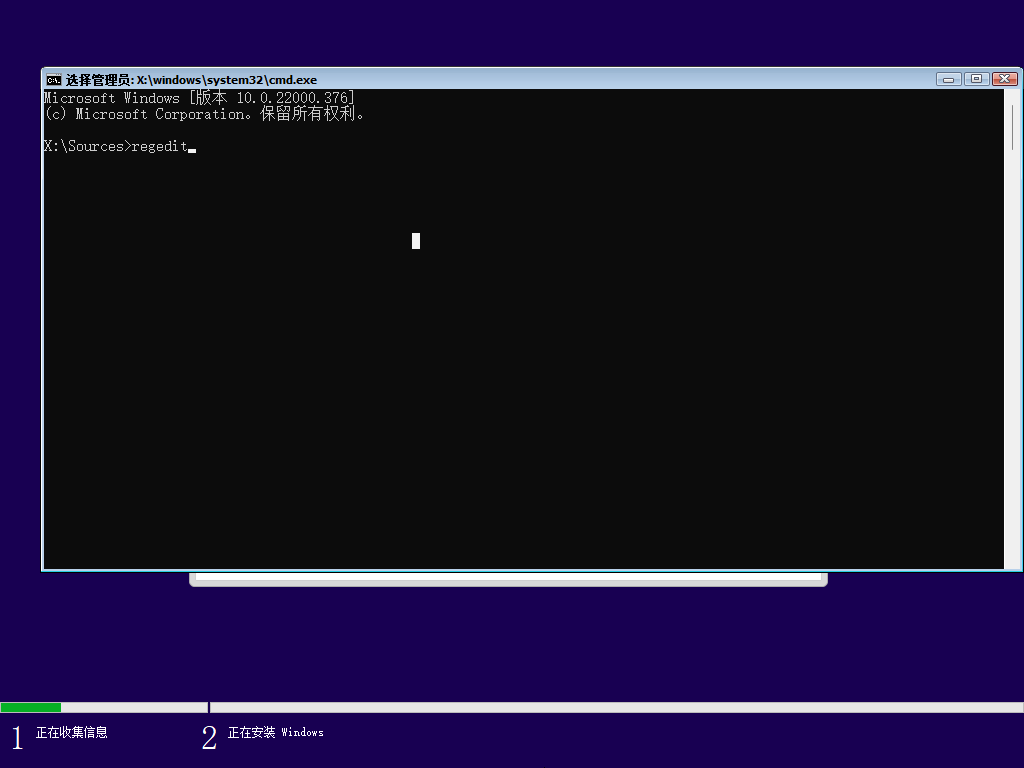Click the green setup progress bar

tap(31, 707)
